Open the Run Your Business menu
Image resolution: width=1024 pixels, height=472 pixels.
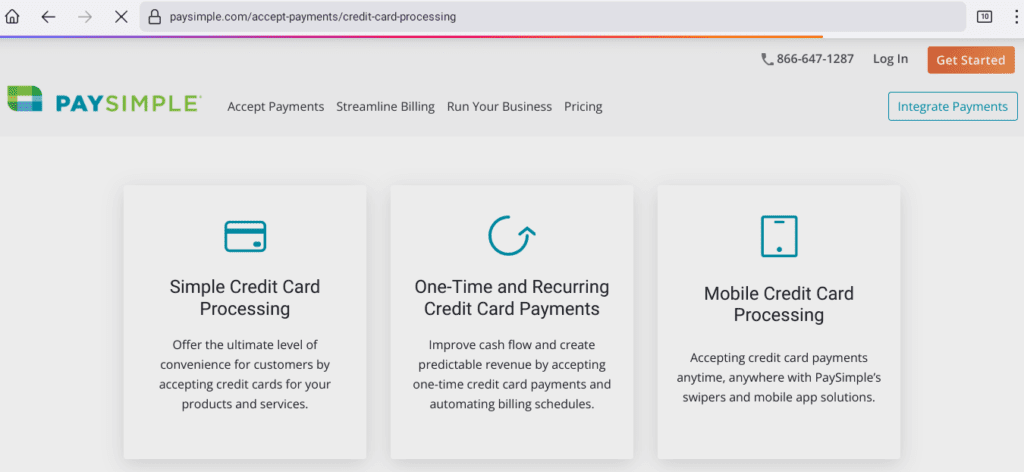pos(499,107)
